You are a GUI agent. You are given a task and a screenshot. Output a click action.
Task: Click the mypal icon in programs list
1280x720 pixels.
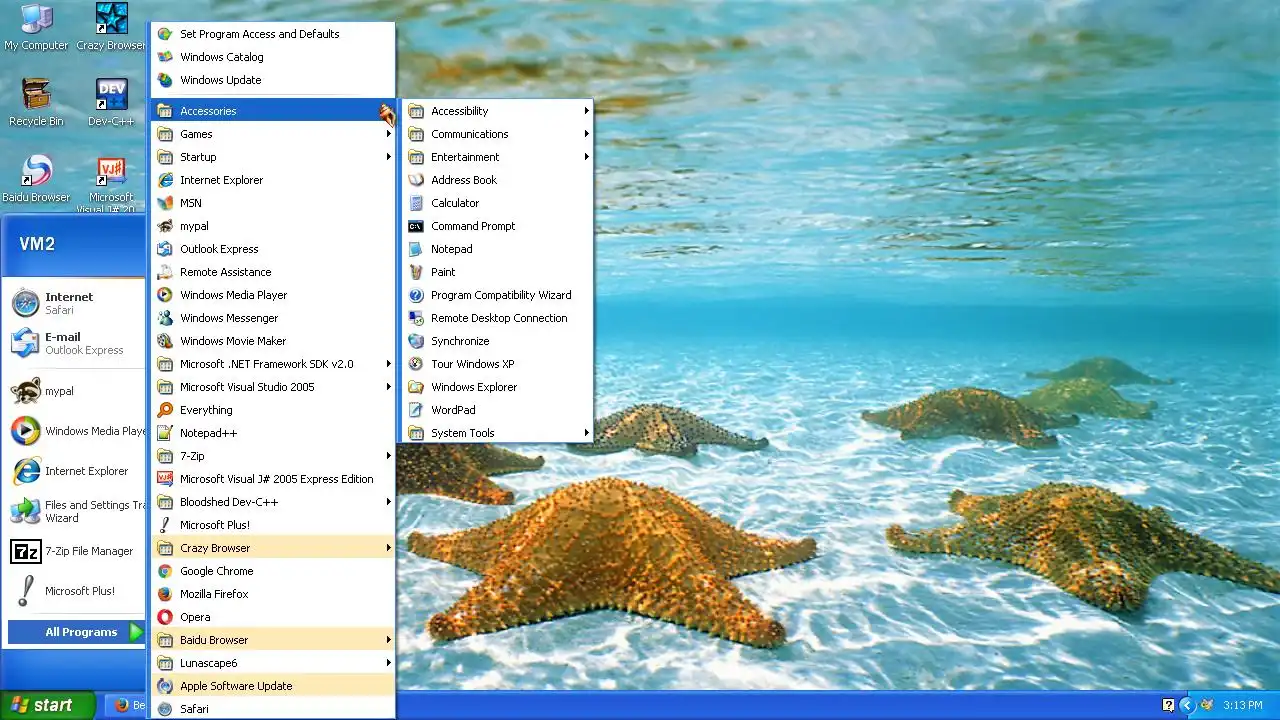click(165, 226)
